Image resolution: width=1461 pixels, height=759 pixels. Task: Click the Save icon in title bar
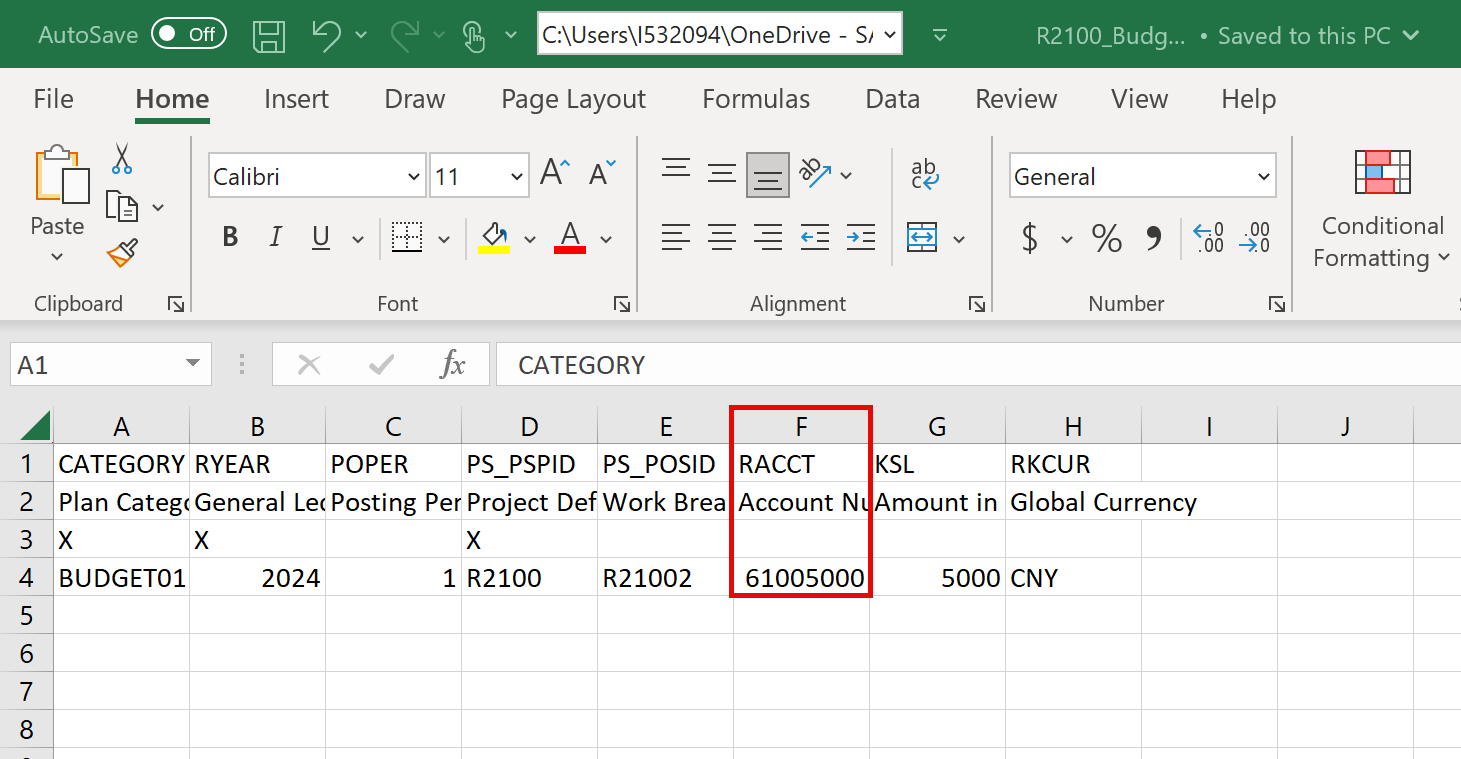pos(269,35)
